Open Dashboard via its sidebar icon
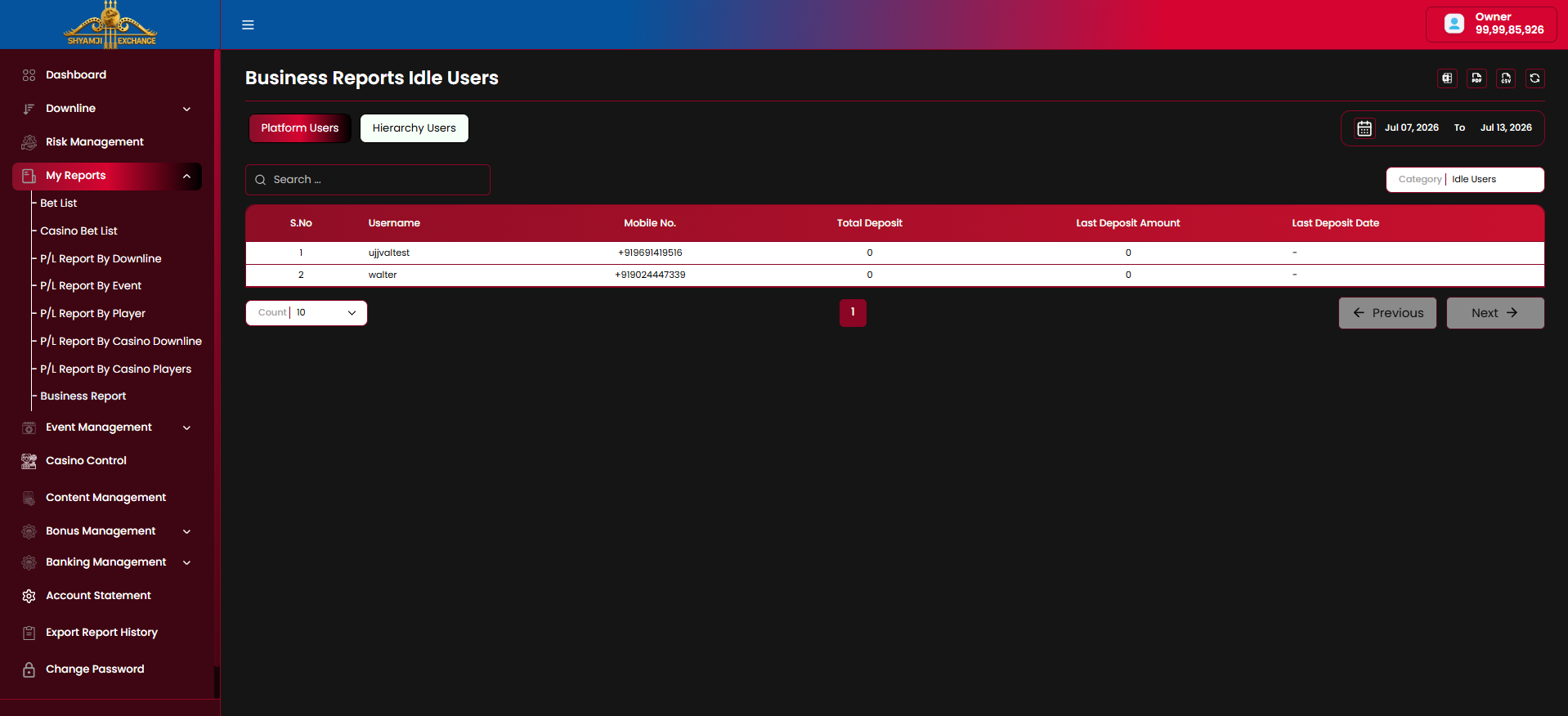Image resolution: width=1568 pixels, height=716 pixels. click(29, 75)
